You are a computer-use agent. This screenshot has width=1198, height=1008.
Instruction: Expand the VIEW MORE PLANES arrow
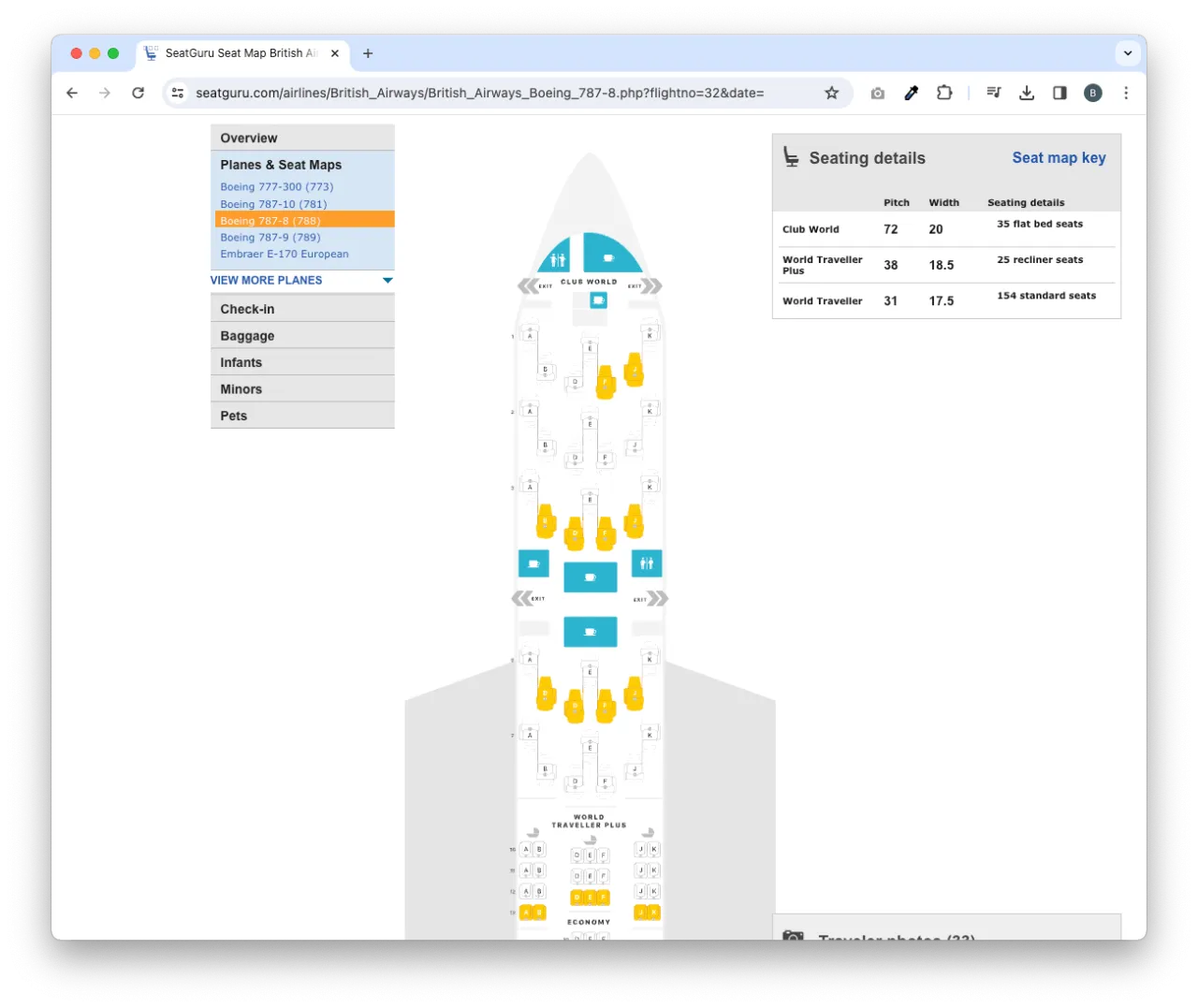coord(387,280)
